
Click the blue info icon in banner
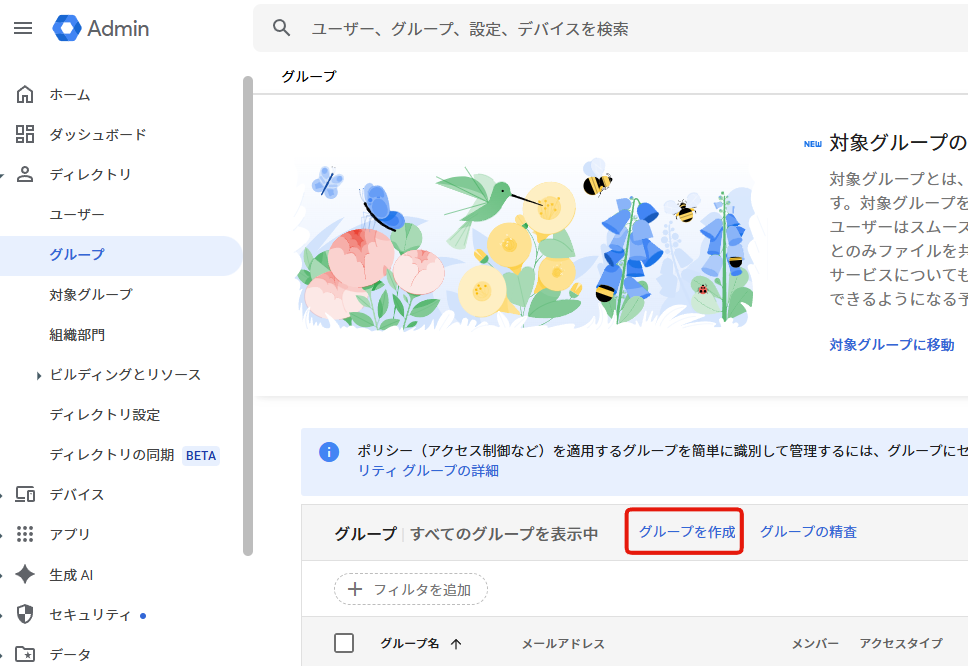(x=329, y=452)
